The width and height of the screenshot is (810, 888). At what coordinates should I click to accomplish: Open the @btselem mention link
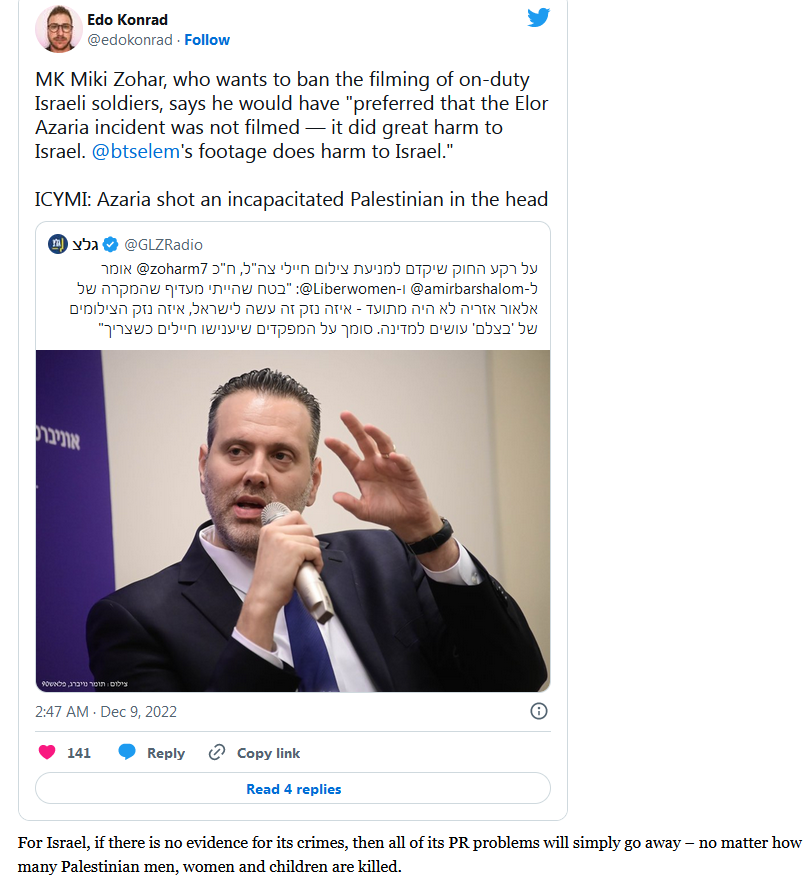[135, 151]
